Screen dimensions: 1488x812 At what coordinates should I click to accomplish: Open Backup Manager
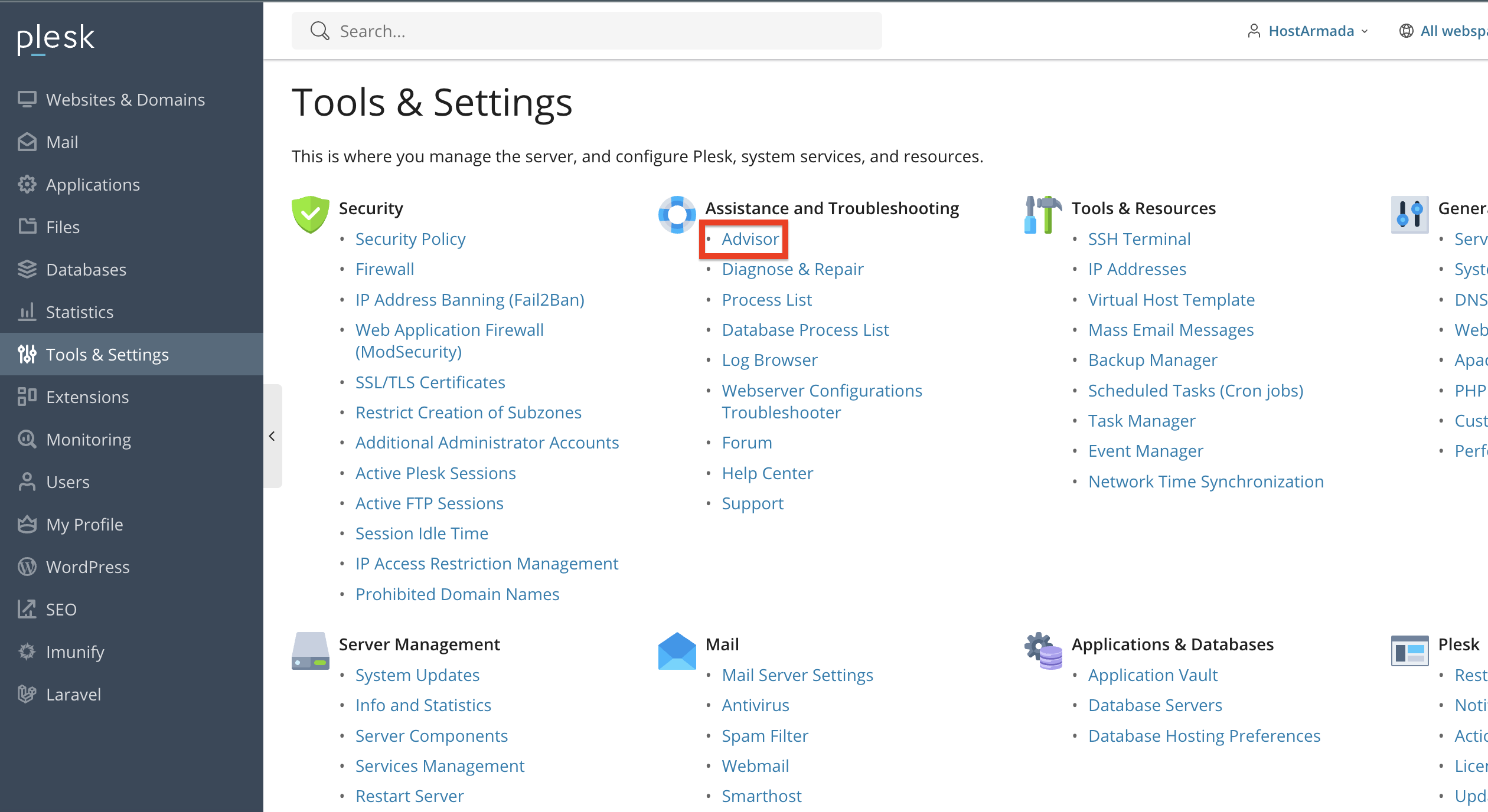coord(1153,360)
